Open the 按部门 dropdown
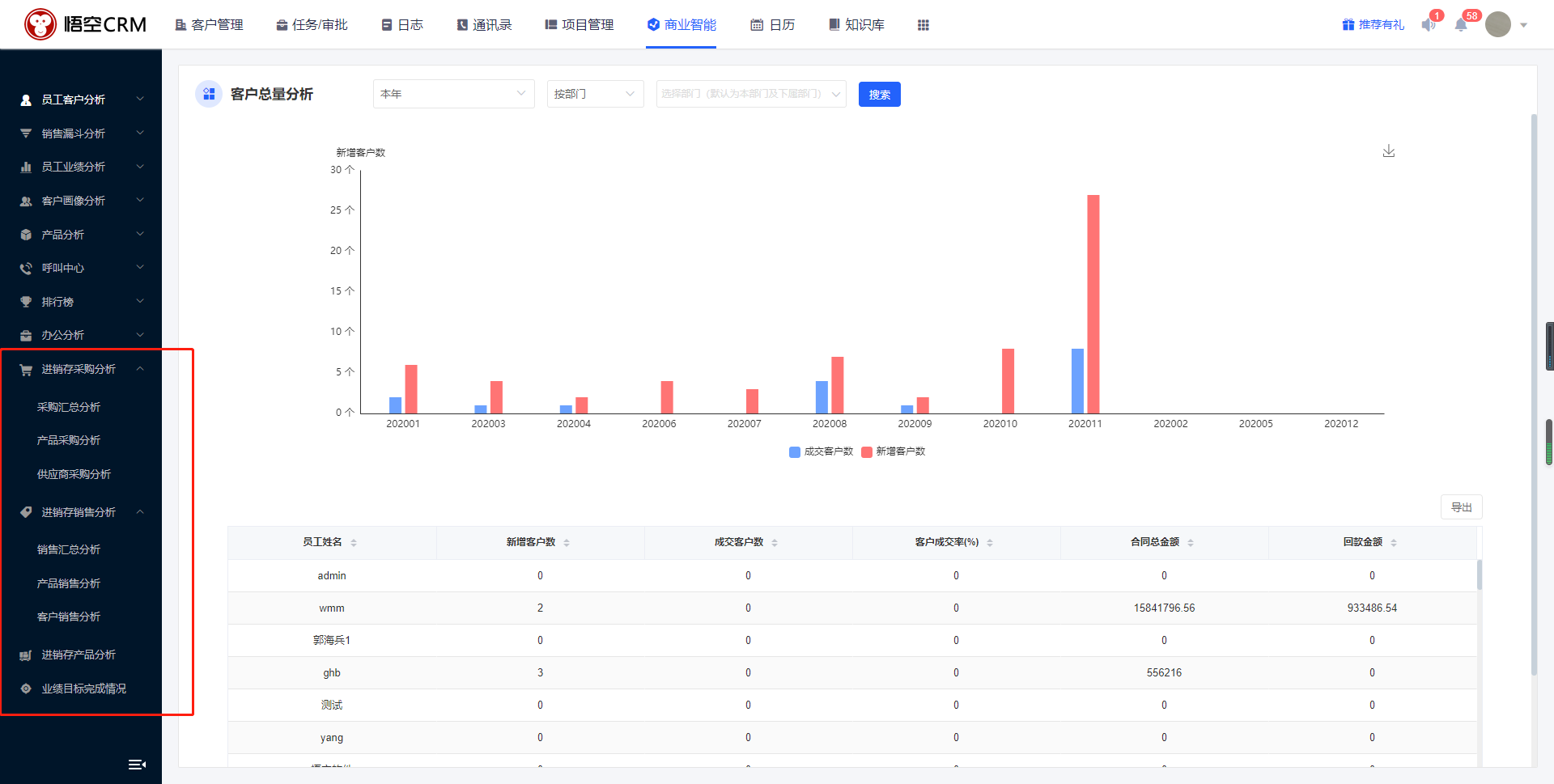The image size is (1554, 784). (595, 94)
